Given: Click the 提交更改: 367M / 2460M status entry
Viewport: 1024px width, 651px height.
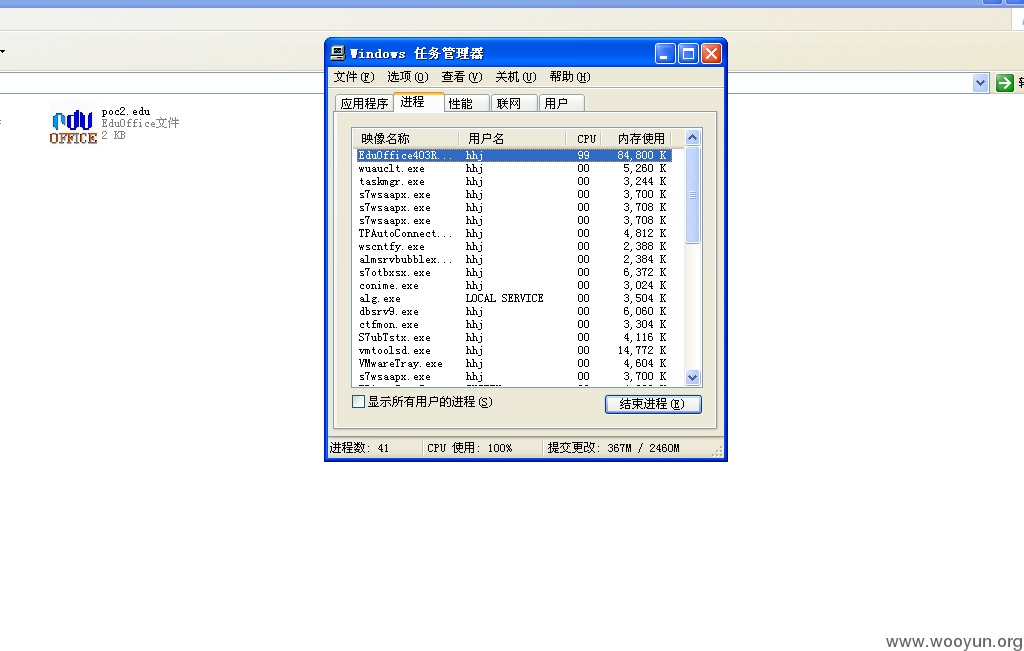Looking at the screenshot, I should click(613, 448).
